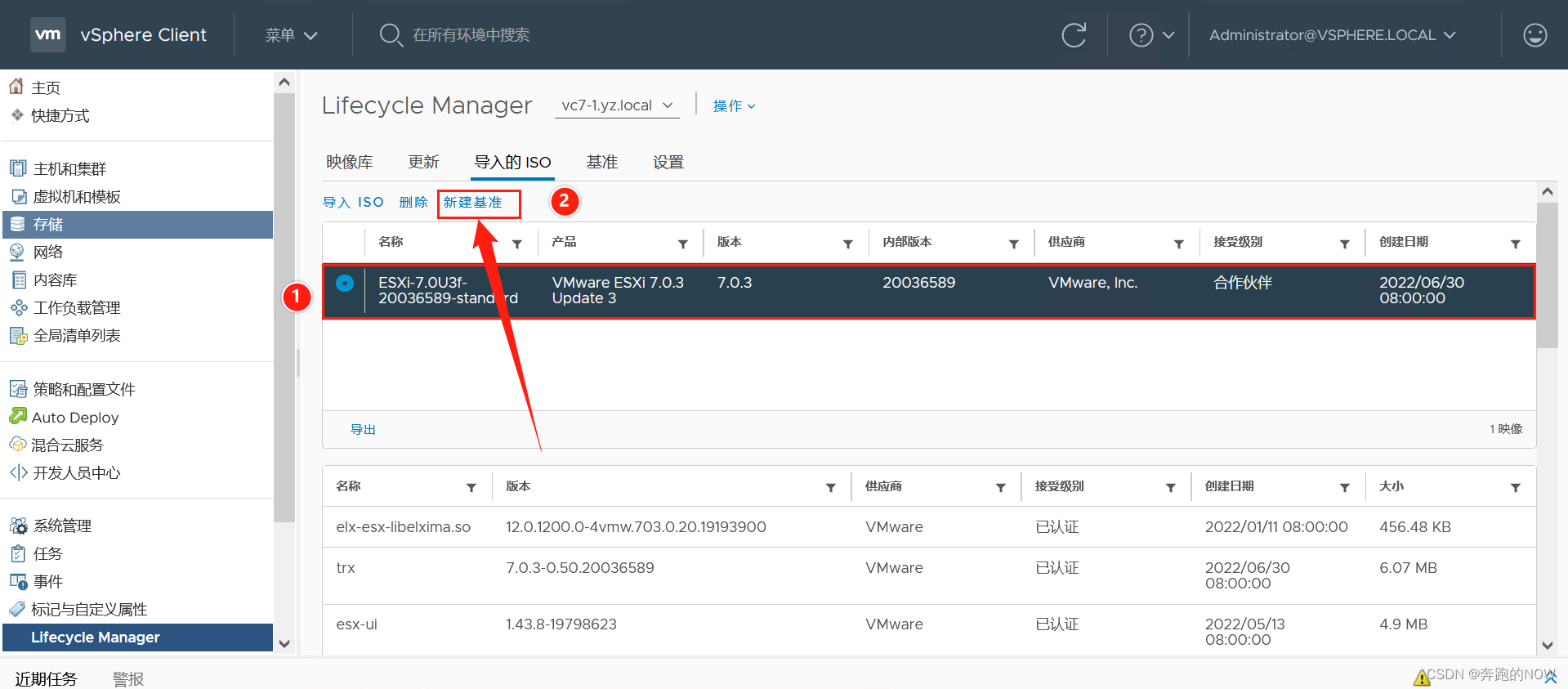The width and height of the screenshot is (1568, 689).
Task: Click the vSphere Client title
Action: coord(143,35)
